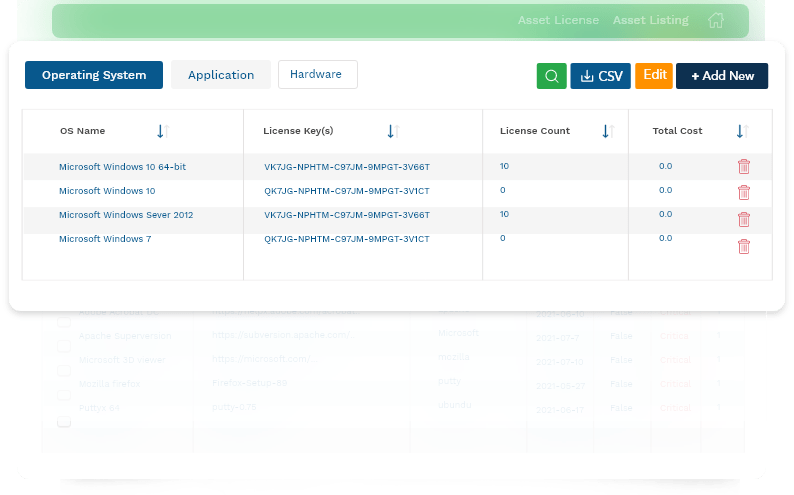794x495 pixels.
Task: Go to Asset Listing in header
Action: [651, 20]
